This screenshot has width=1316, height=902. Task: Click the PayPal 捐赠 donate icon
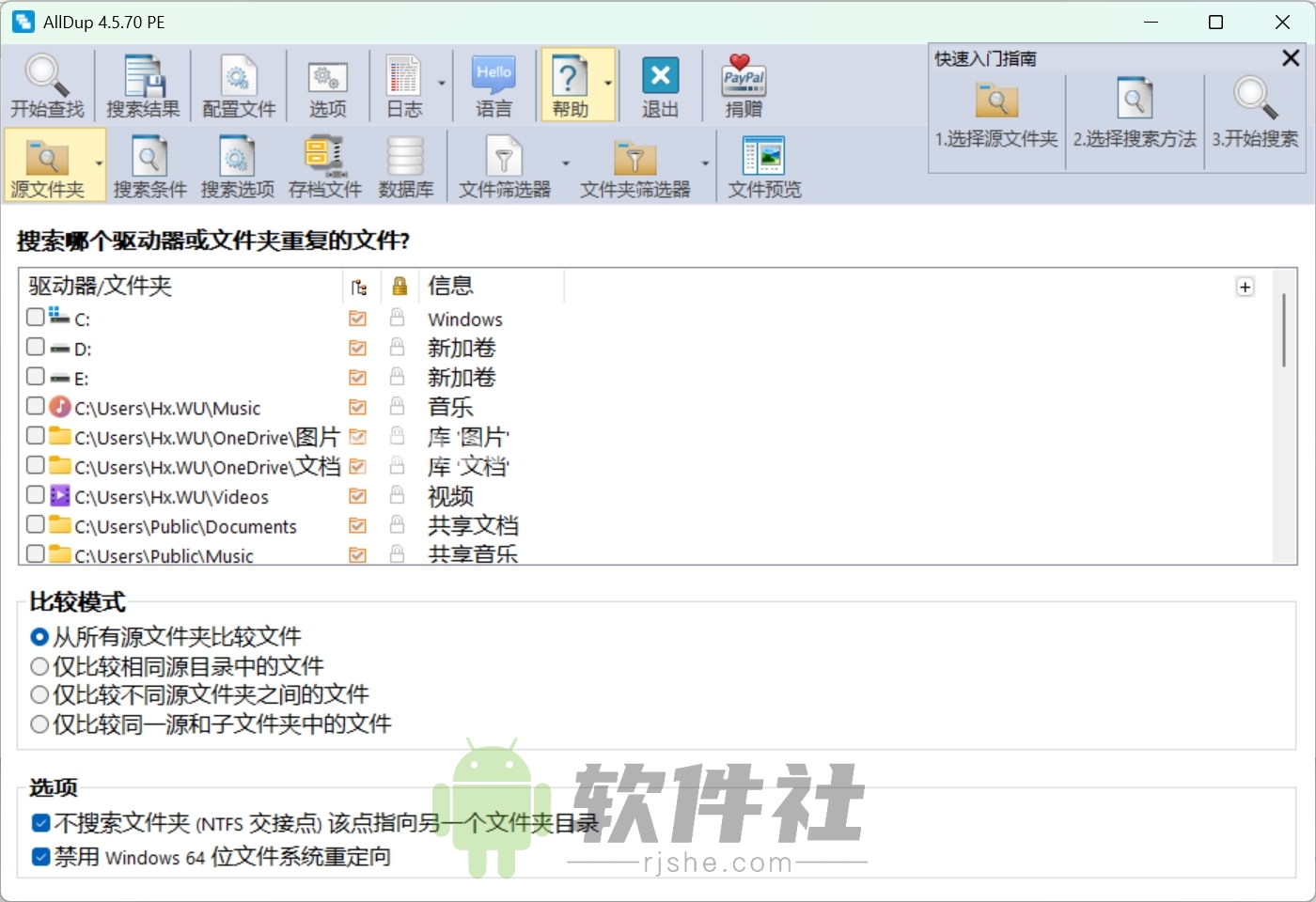pyautogui.click(x=742, y=75)
